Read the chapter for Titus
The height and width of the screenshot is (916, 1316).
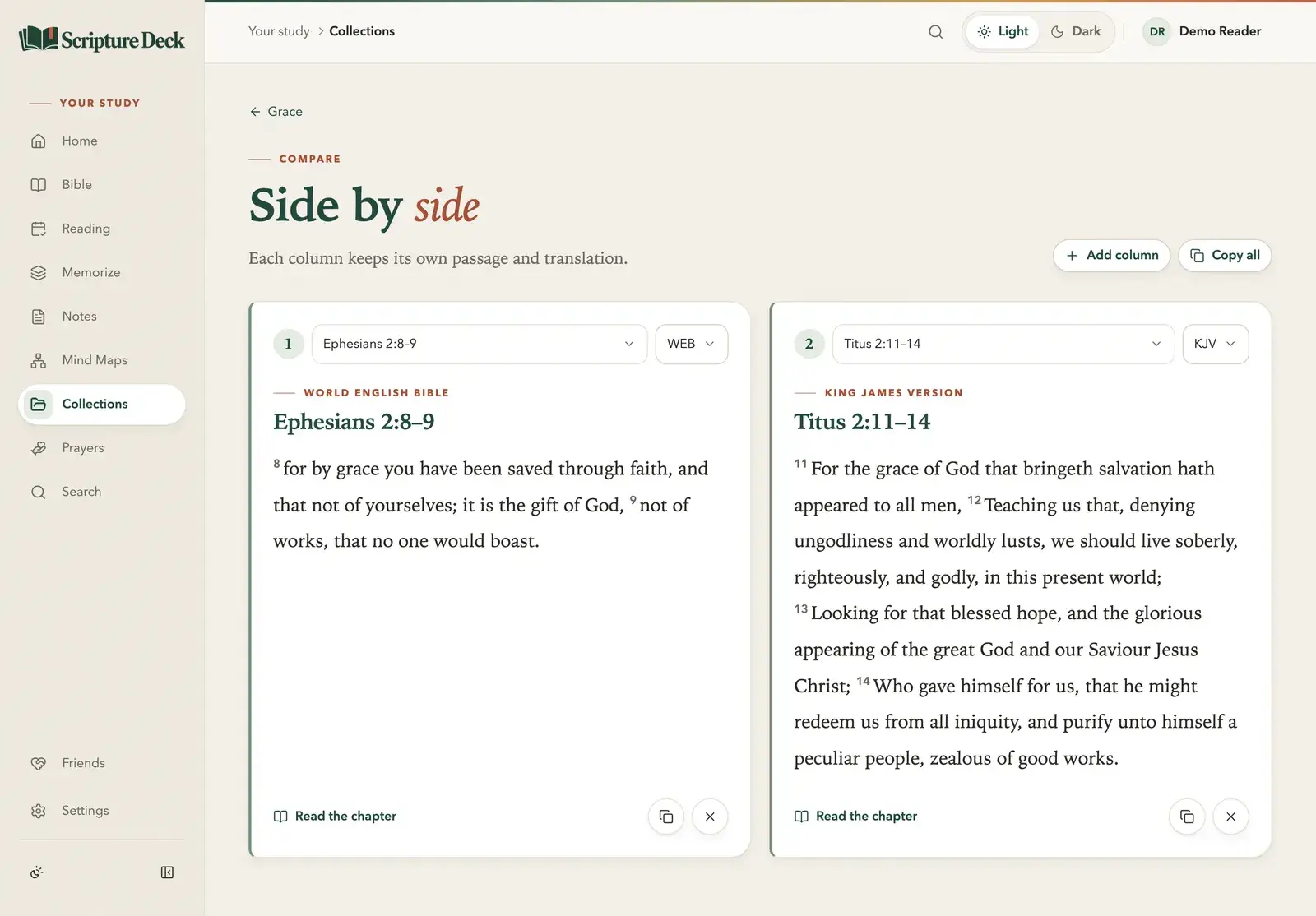point(855,817)
